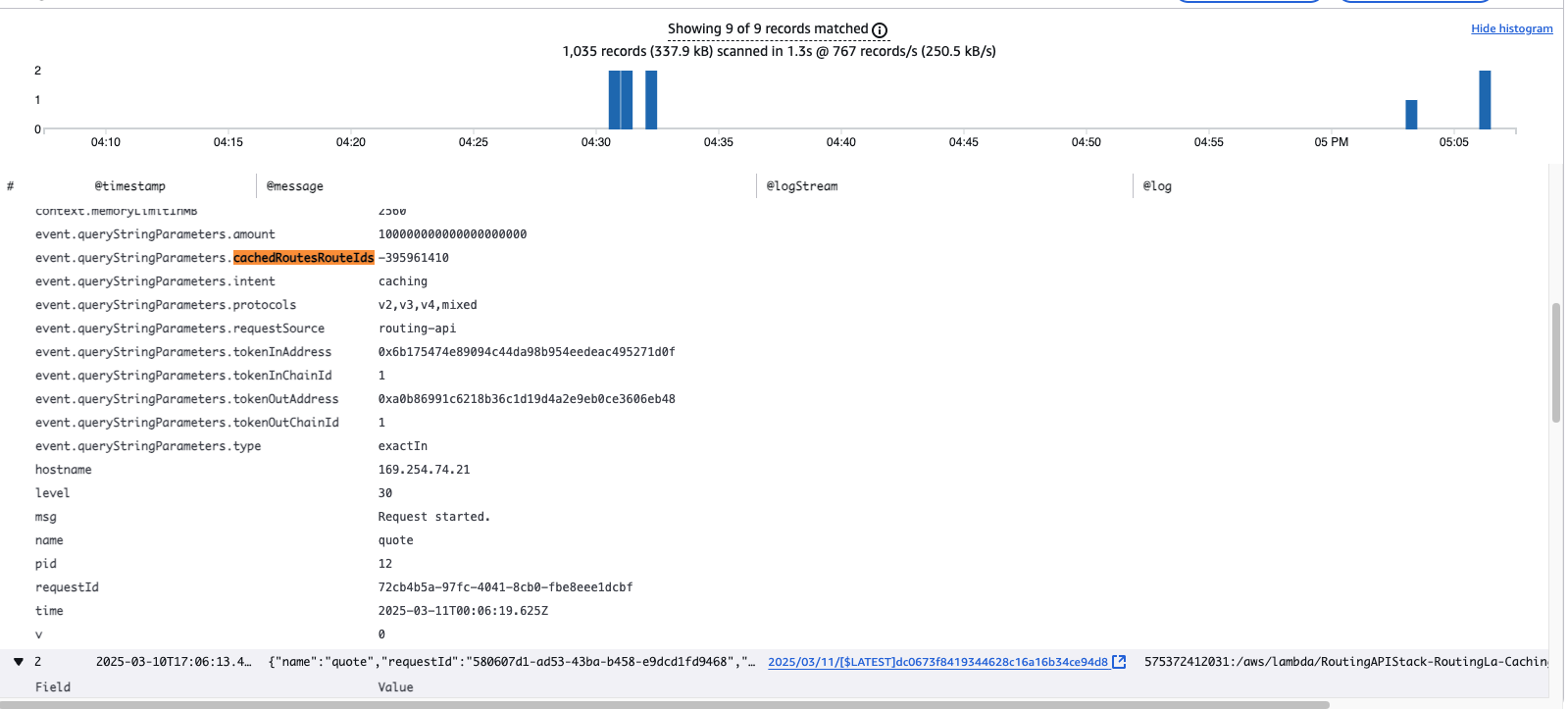The height and width of the screenshot is (709, 1568).
Task: Open the log stream external link icon
Action: coord(1119,662)
